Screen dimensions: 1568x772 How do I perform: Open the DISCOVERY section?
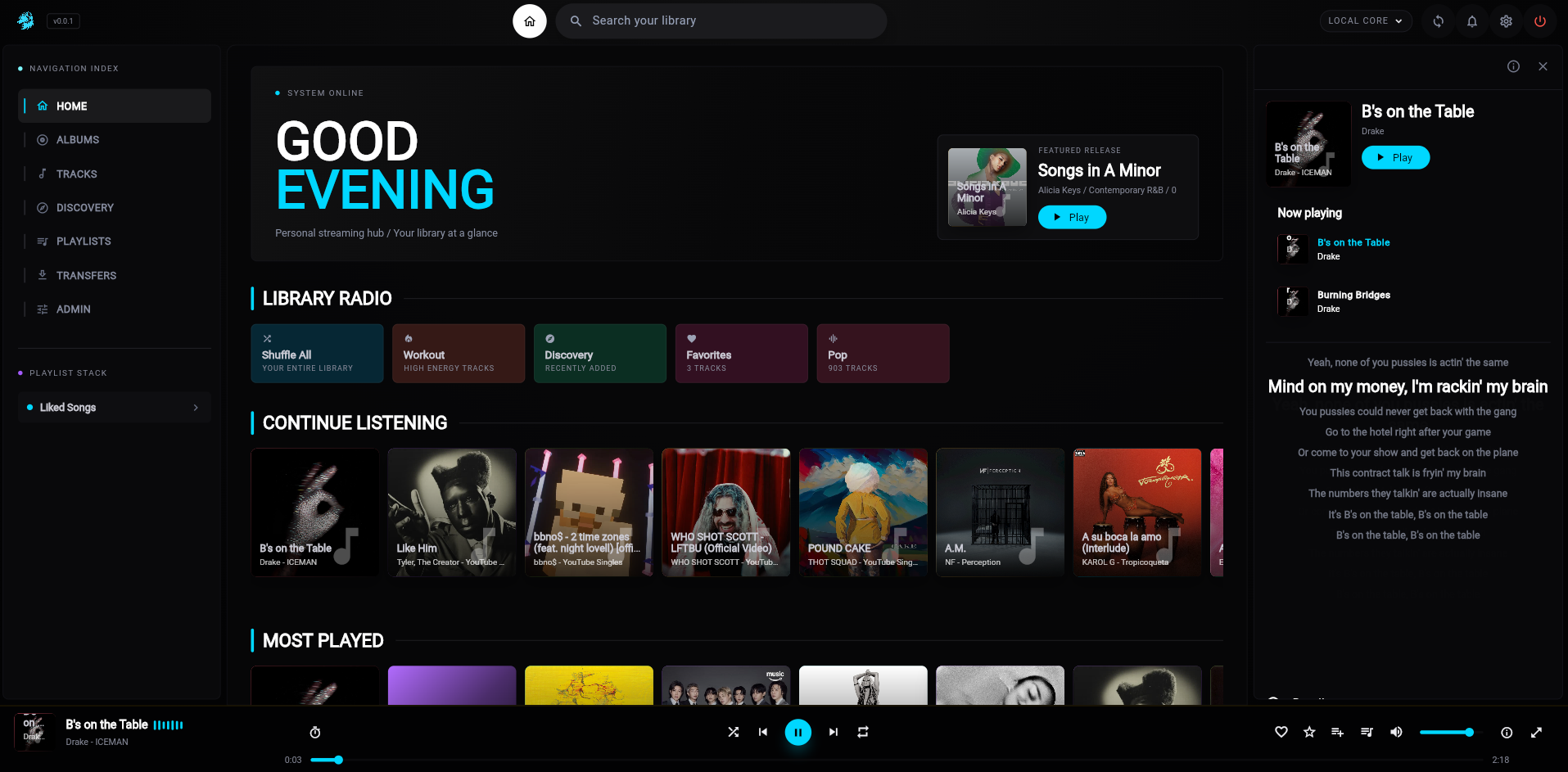pos(115,208)
